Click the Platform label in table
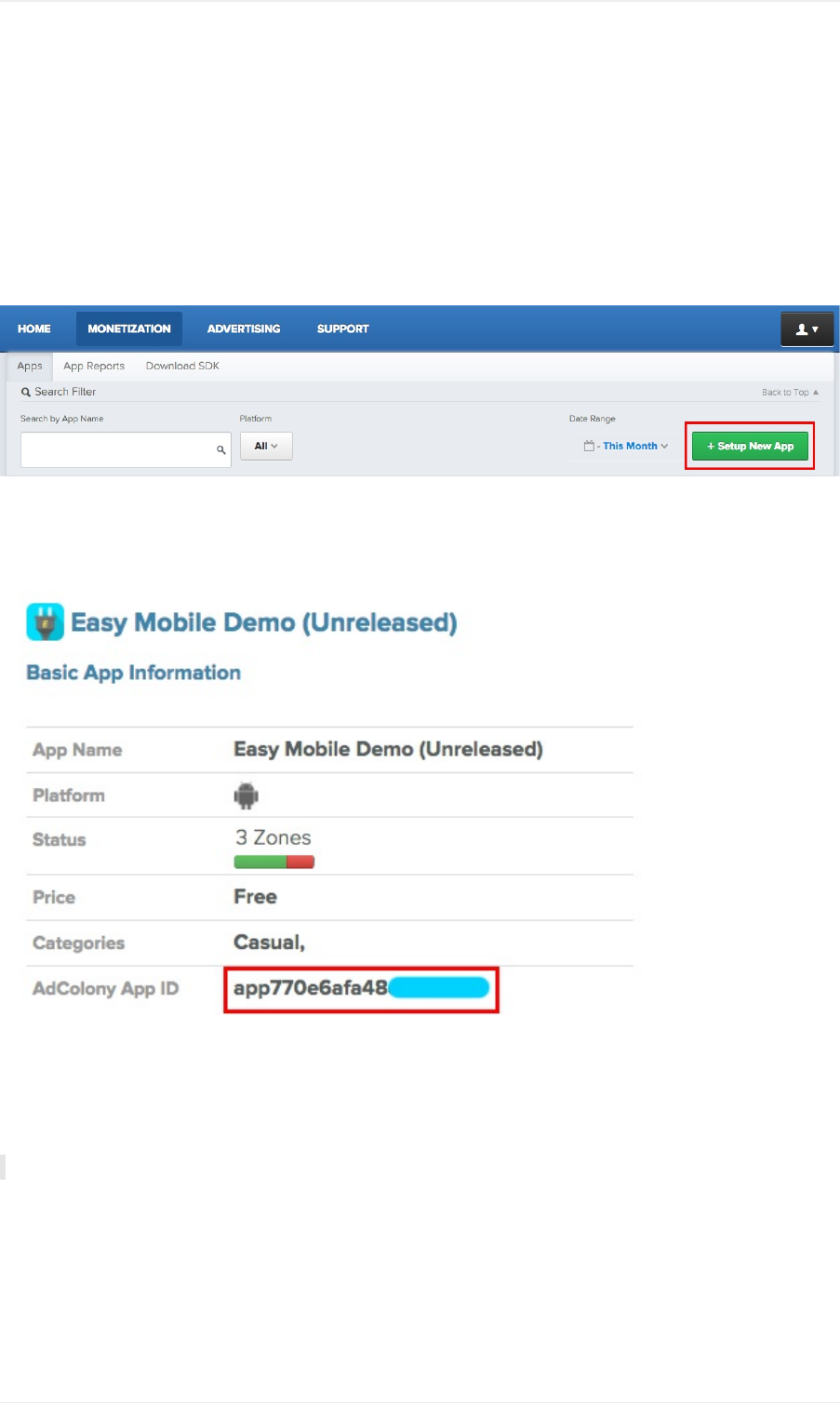Screen dimensions: 840x1403 coord(69,795)
